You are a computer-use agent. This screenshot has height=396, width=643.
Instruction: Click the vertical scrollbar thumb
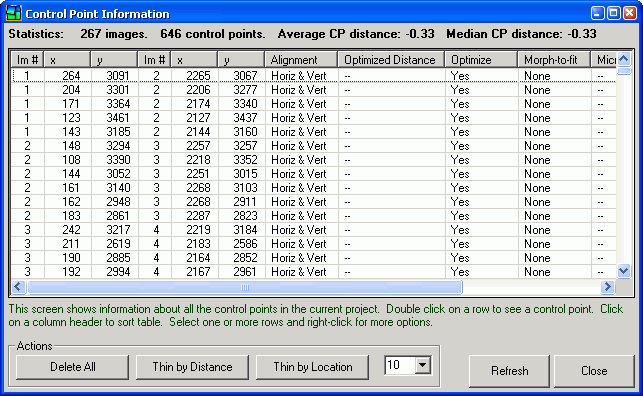pyautogui.click(x=624, y=71)
